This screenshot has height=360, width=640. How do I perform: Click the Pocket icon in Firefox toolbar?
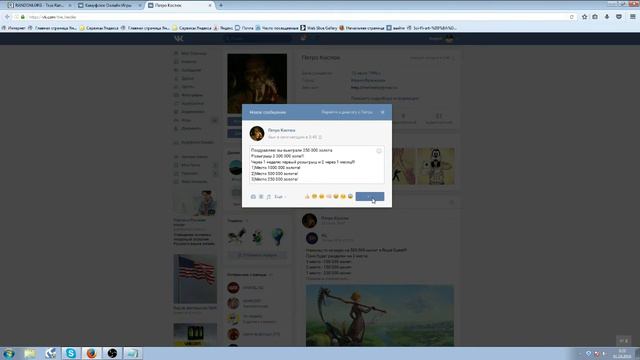(x=619, y=17)
